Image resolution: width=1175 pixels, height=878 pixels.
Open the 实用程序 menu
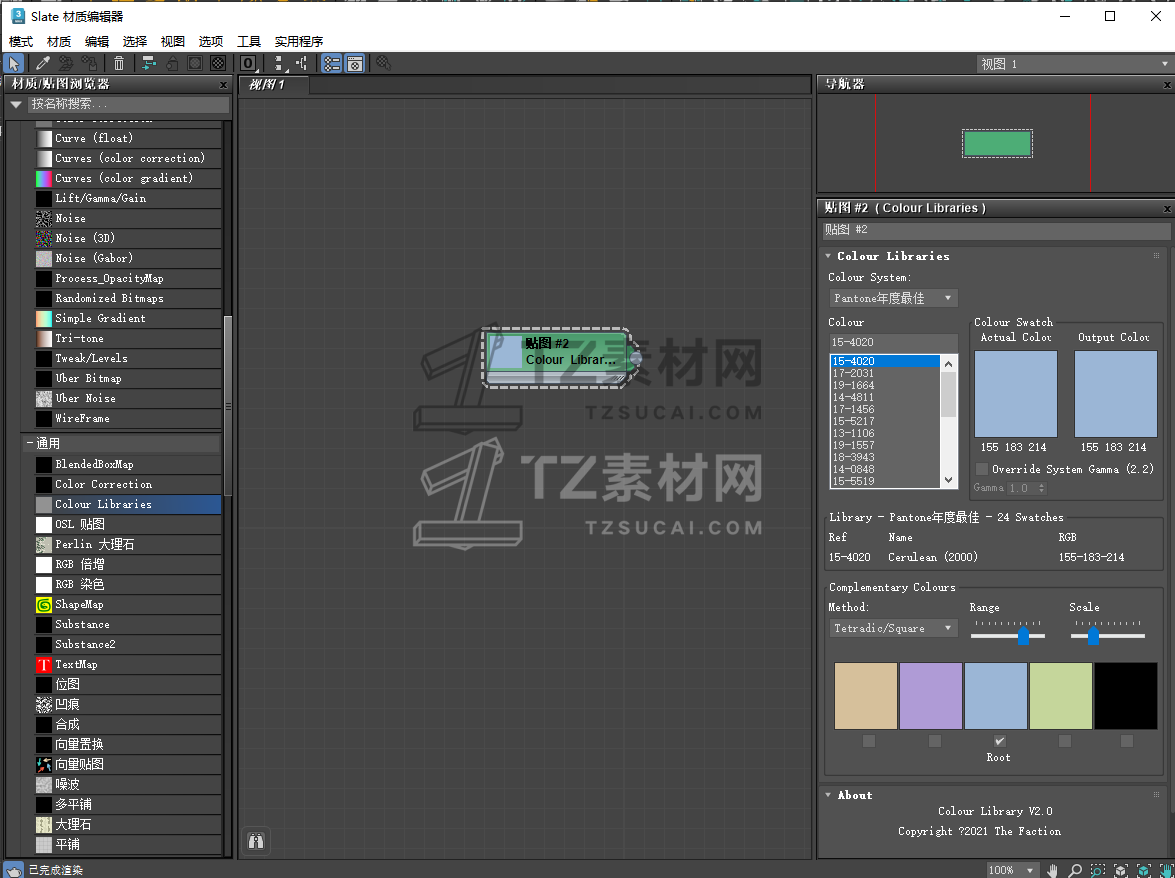tap(299, 41)
